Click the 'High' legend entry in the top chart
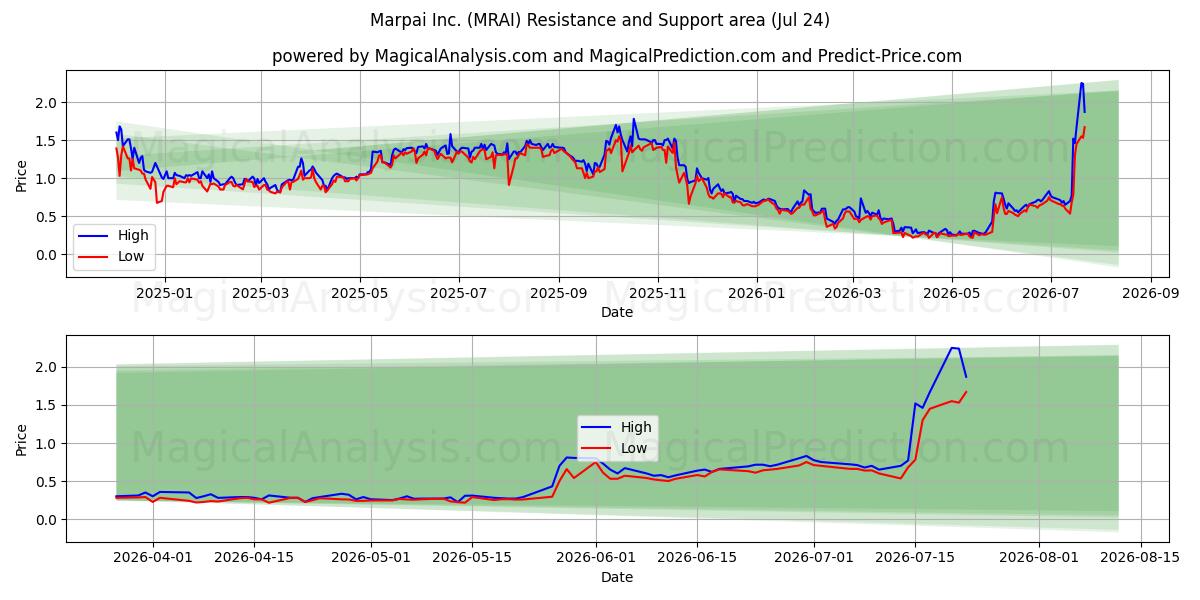The height and width of the screenshot is (600, 1200). click(132, 235)
